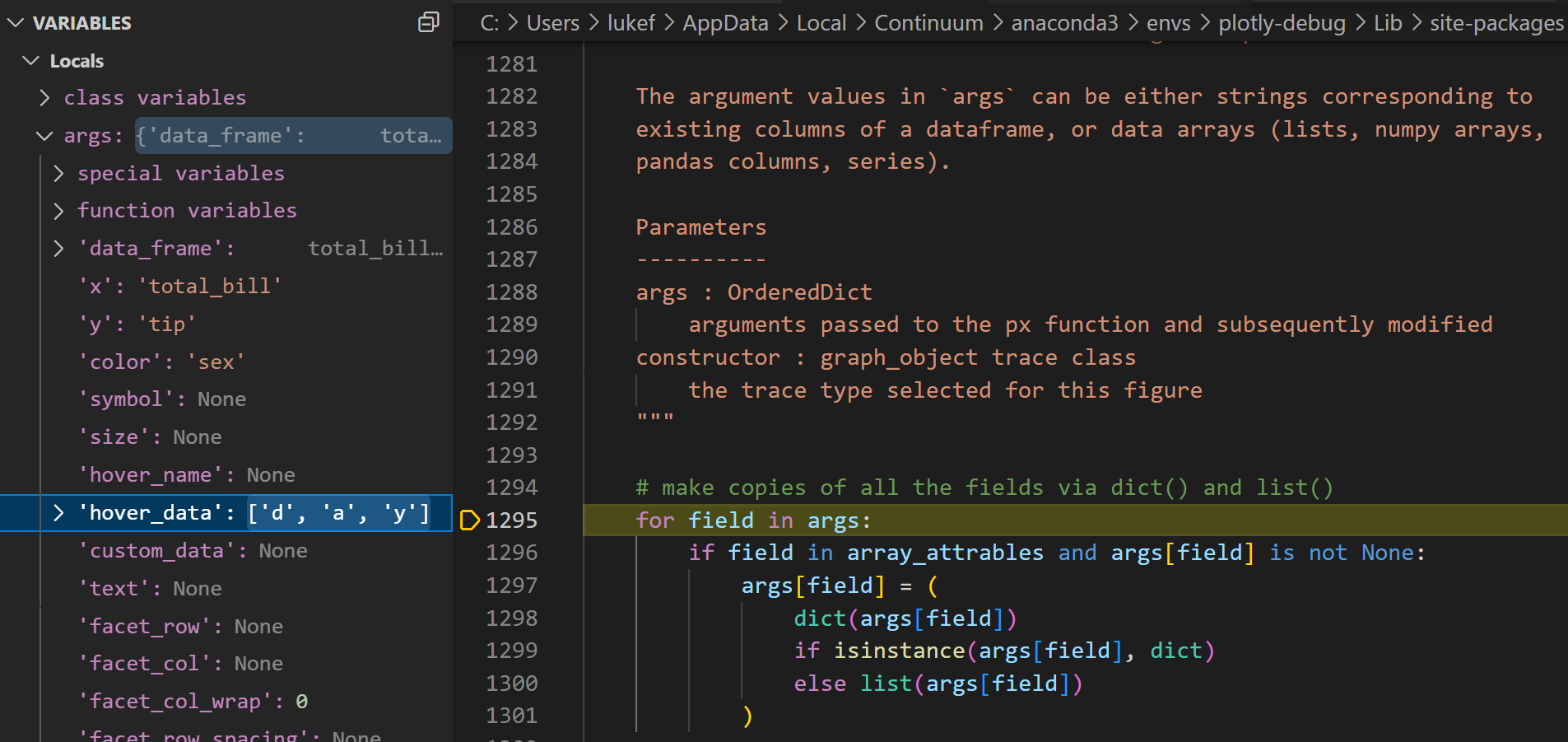The height and width of the screenshot is (742, 1568).
Task: Place cursor on line 1297 args[field] assignment
Action: pos(839,586)
